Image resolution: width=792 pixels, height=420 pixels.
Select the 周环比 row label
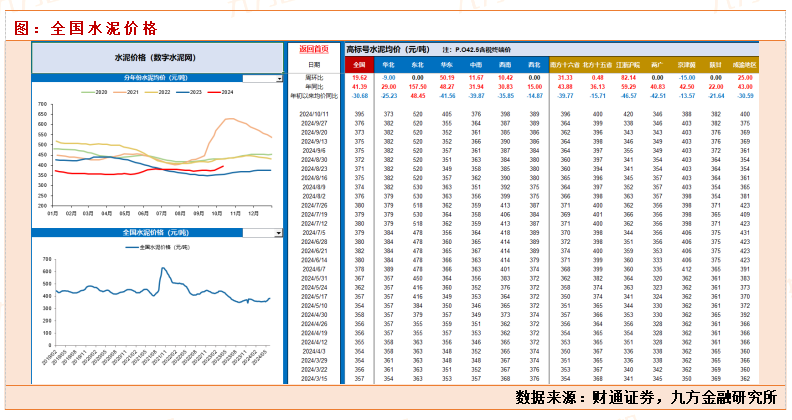click(314, 78)
